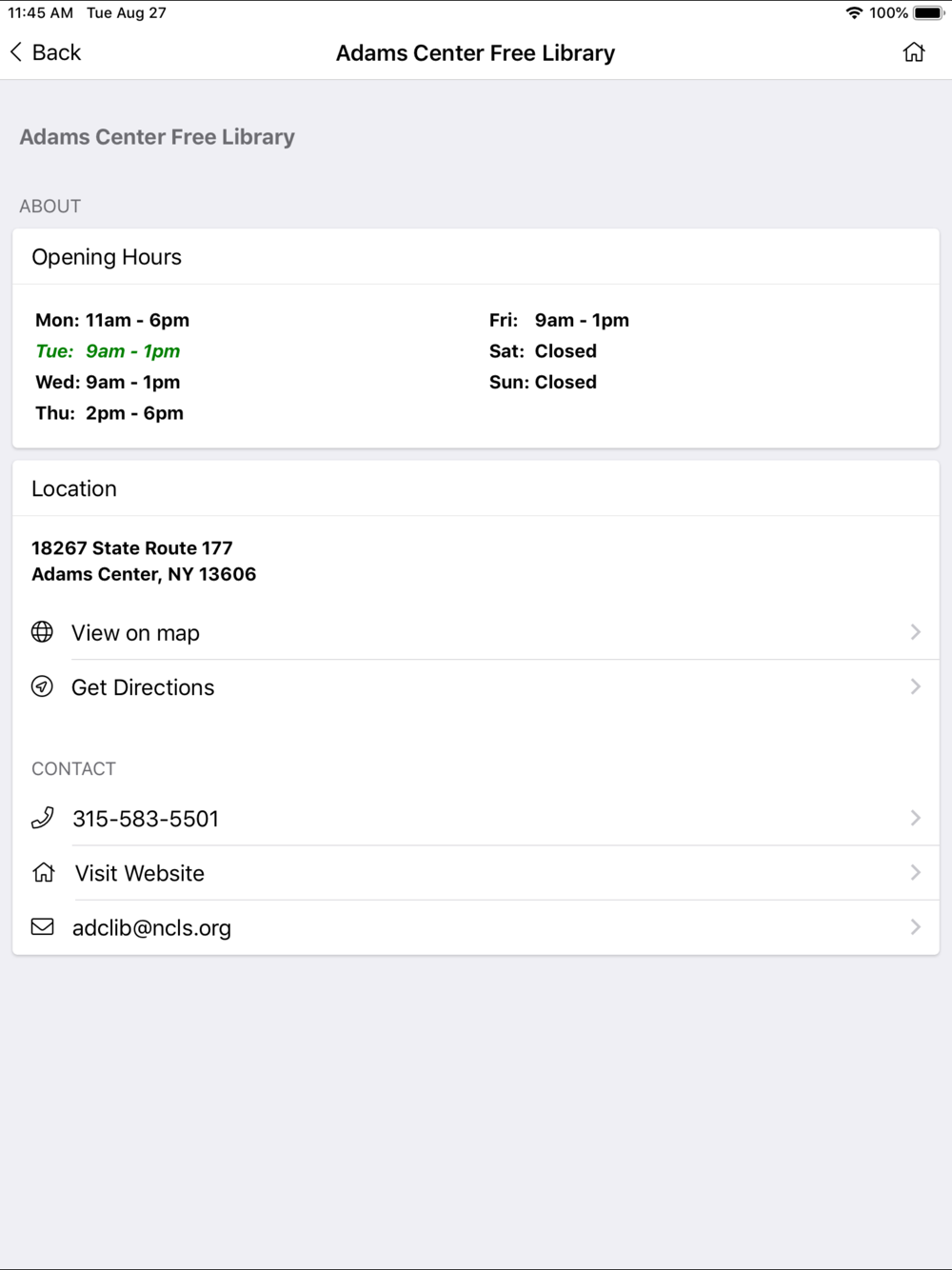Tap the back chevron arrow icon

point(16,52)
